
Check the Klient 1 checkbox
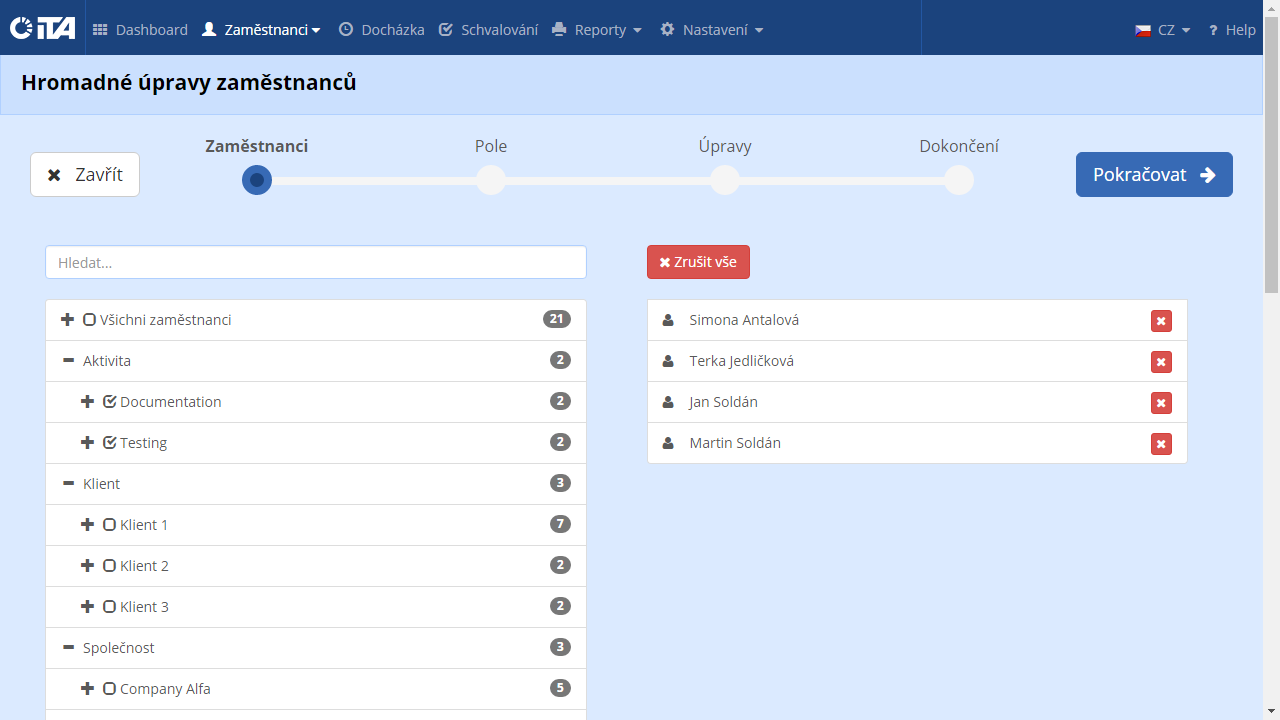110,525
